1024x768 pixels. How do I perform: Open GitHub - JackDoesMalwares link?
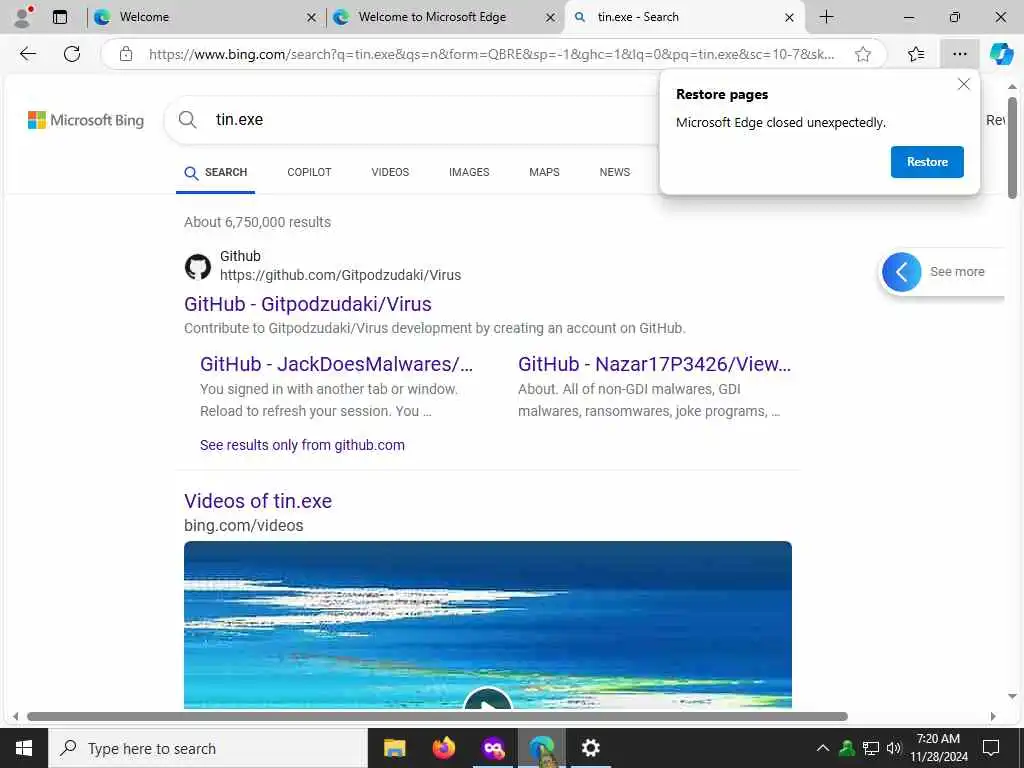pos(336,364)
